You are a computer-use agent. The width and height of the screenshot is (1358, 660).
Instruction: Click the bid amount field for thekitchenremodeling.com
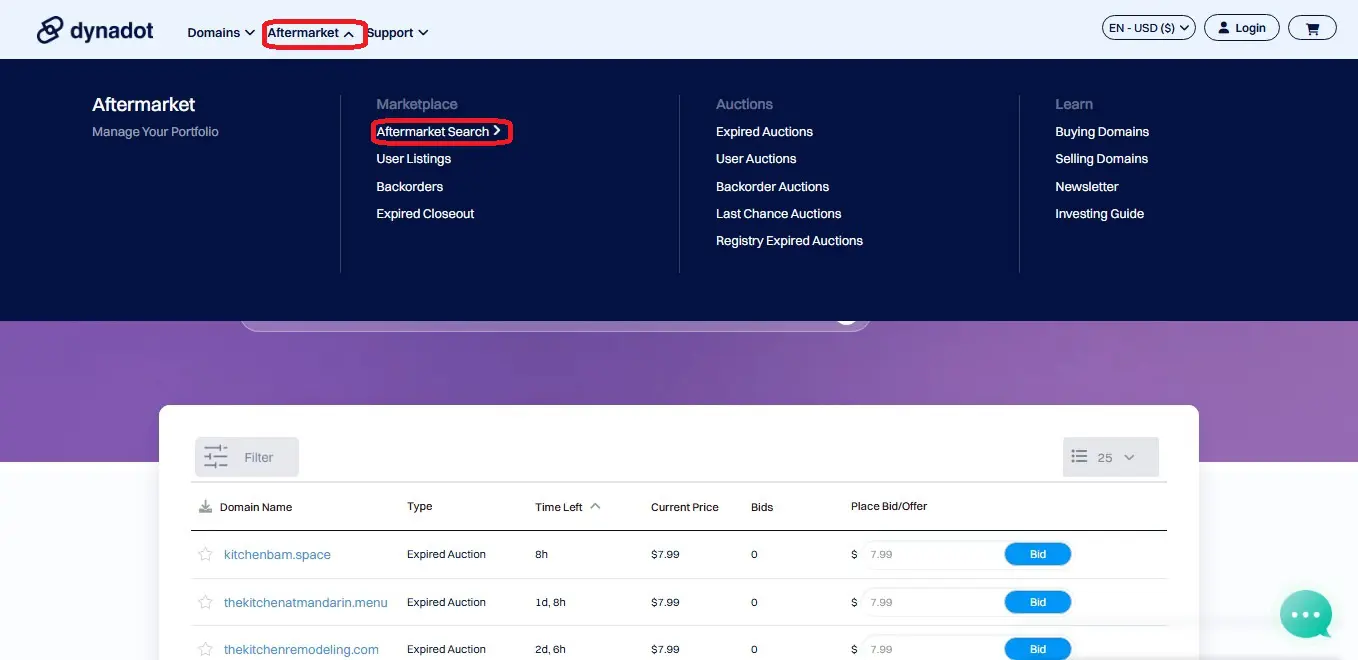[x=934, y=649]
